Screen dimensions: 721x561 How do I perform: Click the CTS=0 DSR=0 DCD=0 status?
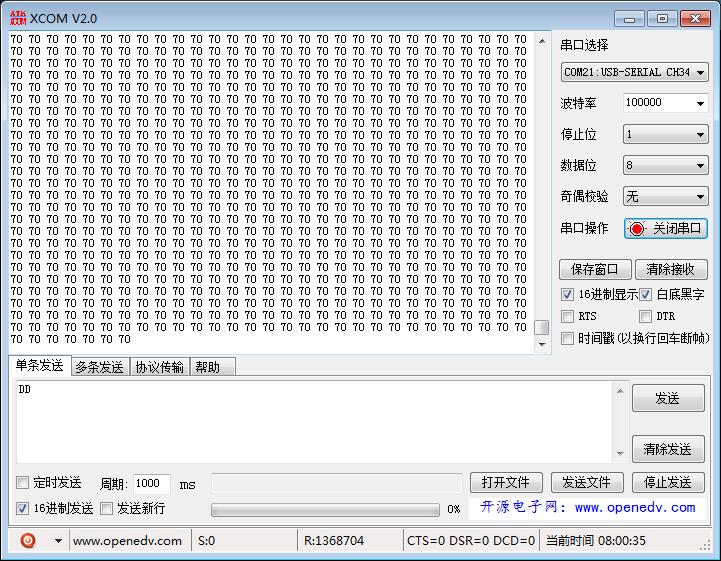click(471, 541)
